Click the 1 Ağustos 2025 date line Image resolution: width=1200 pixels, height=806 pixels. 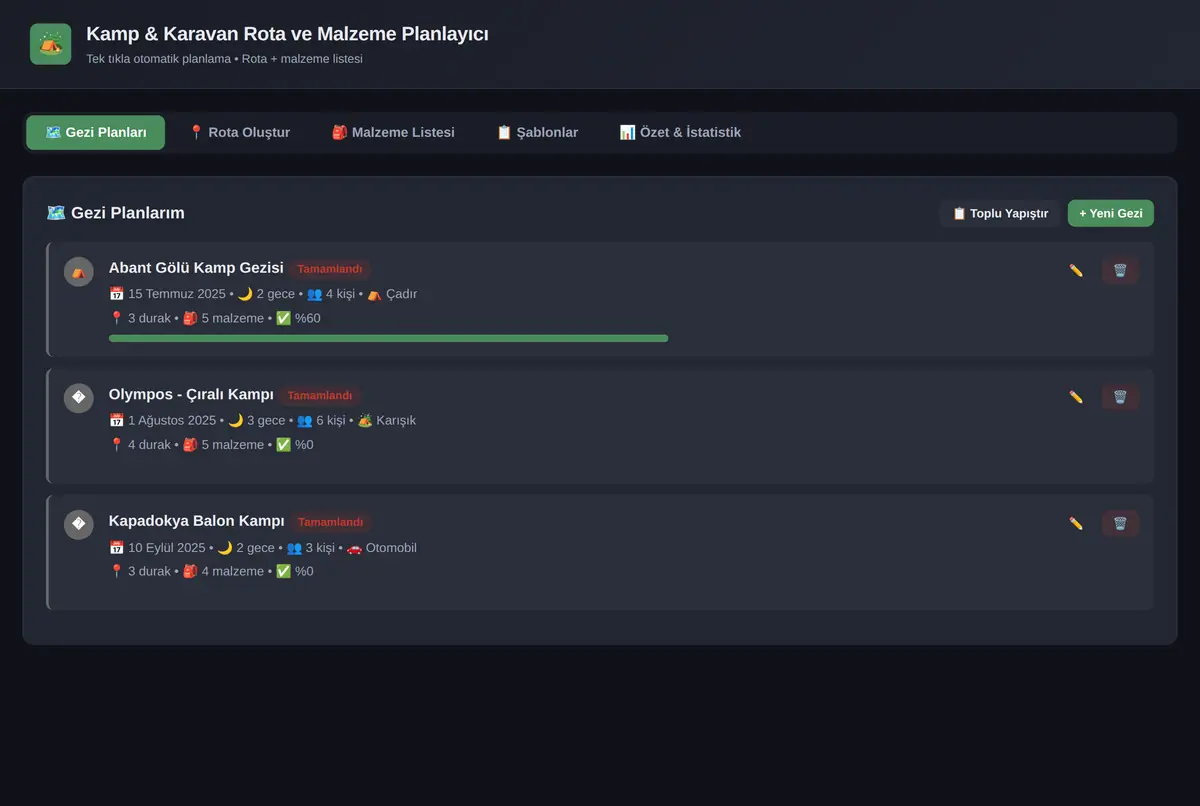(x=262, y=420)
